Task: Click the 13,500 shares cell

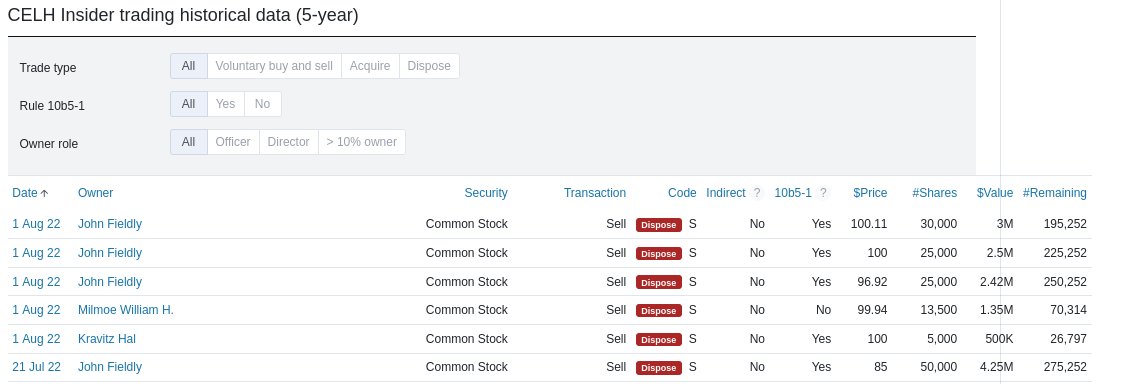Action: pos(939,310)
